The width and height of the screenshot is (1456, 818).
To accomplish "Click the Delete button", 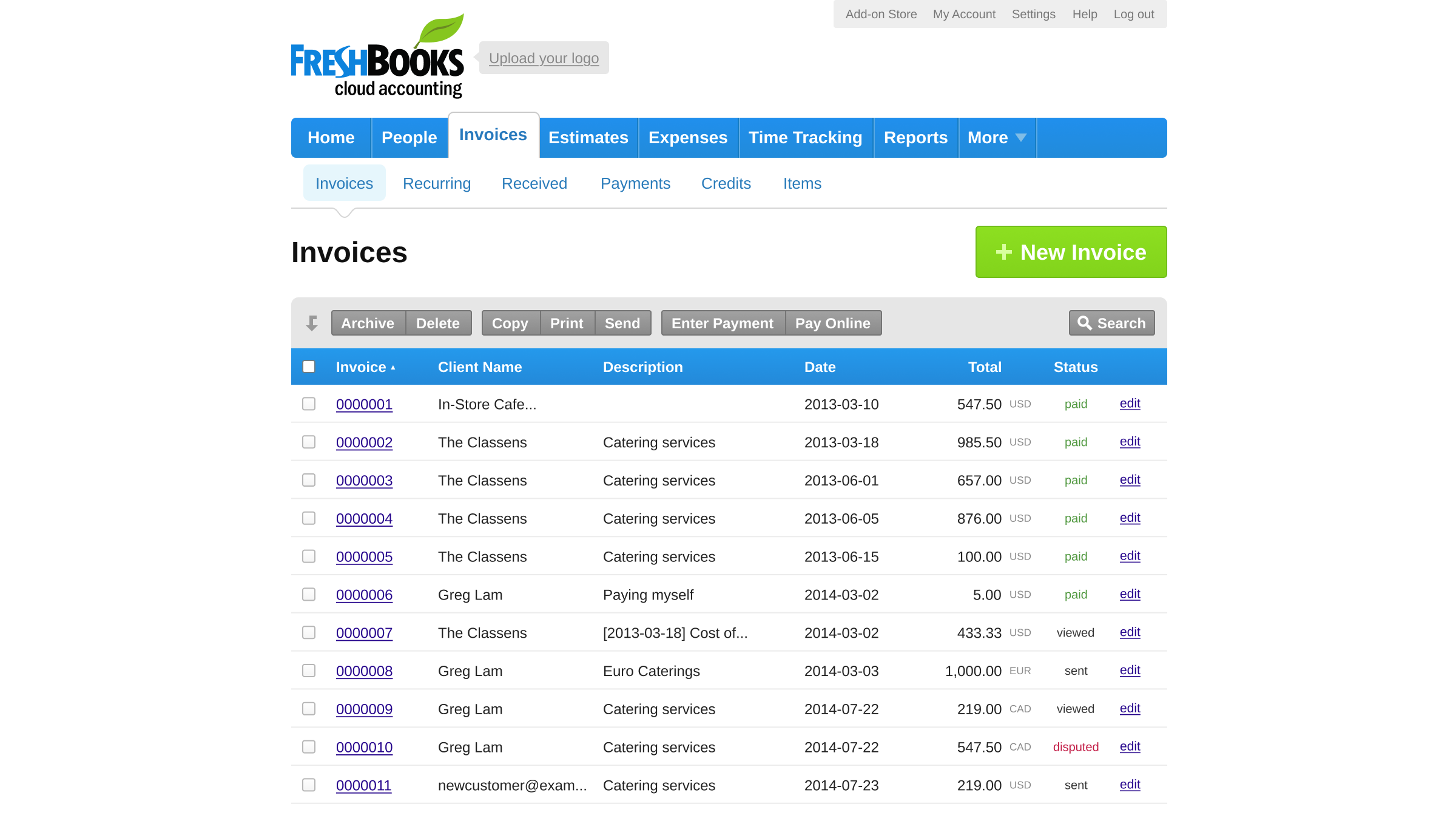I will point(438,323).
